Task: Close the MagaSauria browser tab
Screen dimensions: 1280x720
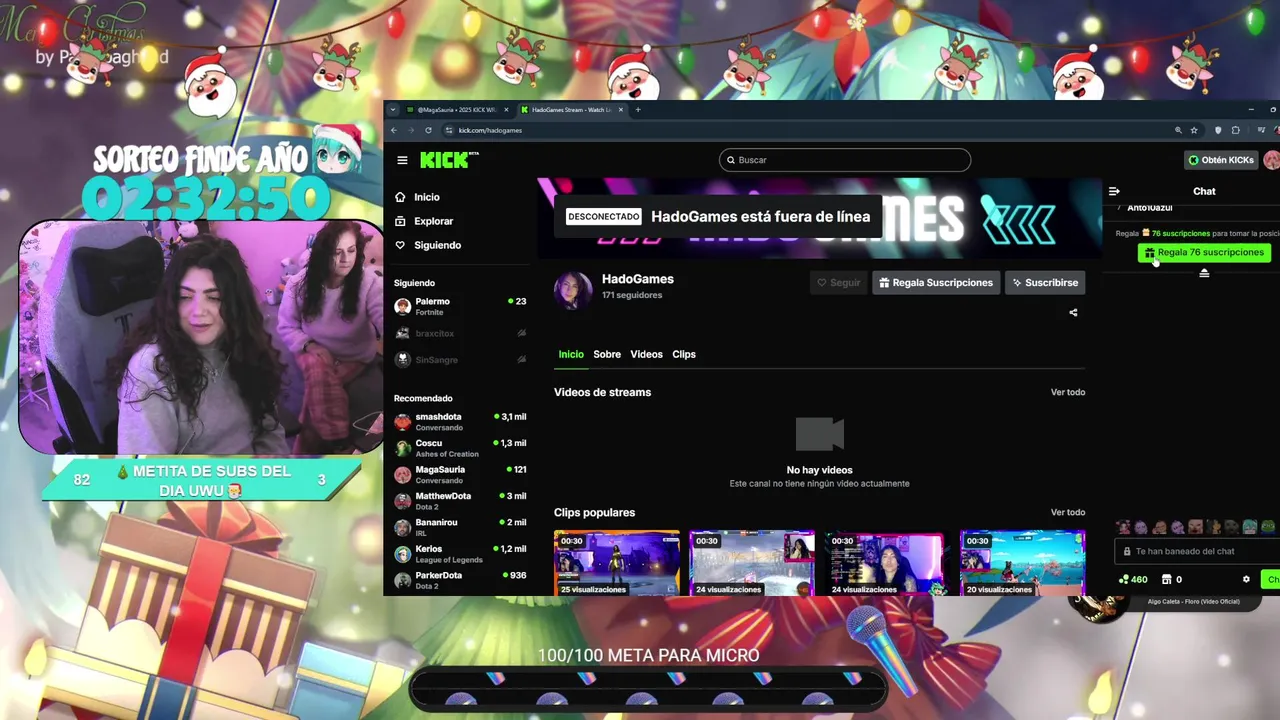Action: 507,110
